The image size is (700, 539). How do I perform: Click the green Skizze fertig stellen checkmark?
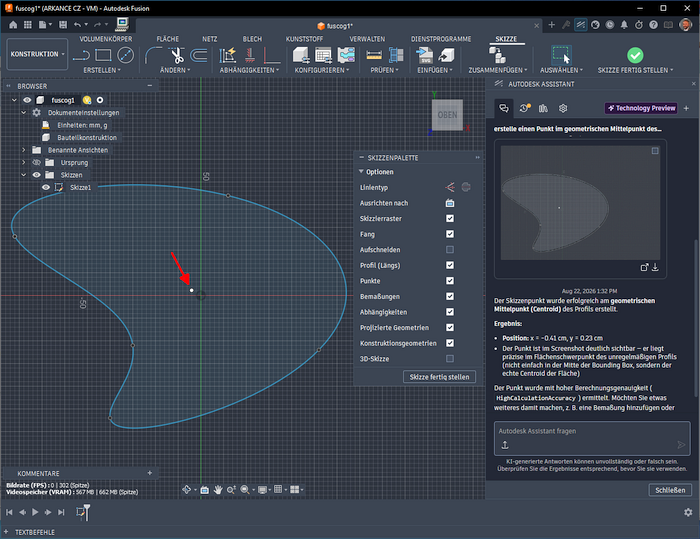(635, 55)
